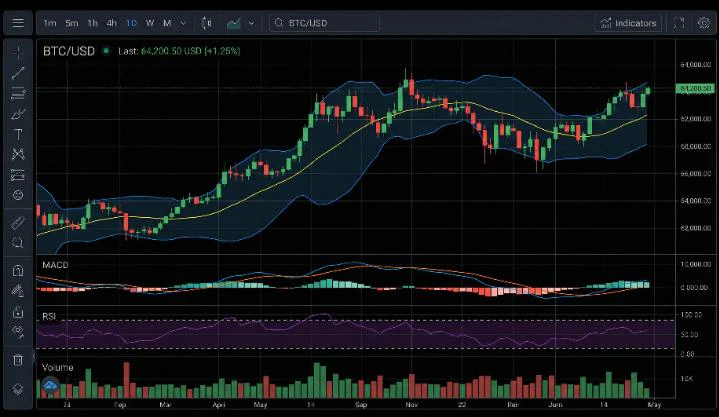Select the position forecast tool

[x=18, y=175]
